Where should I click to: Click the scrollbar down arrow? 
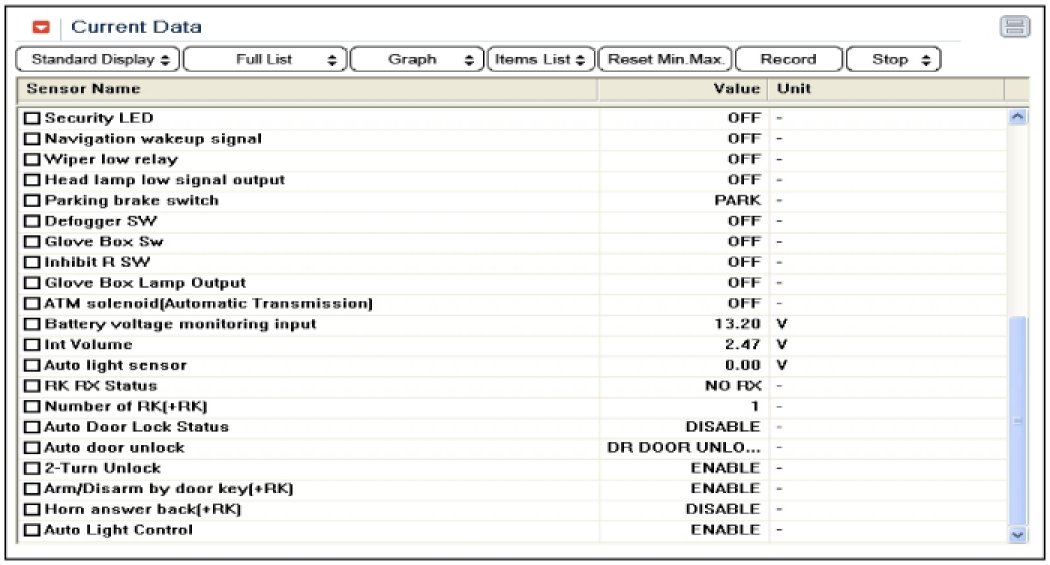pyautogui.click(x=1018, y=535)
